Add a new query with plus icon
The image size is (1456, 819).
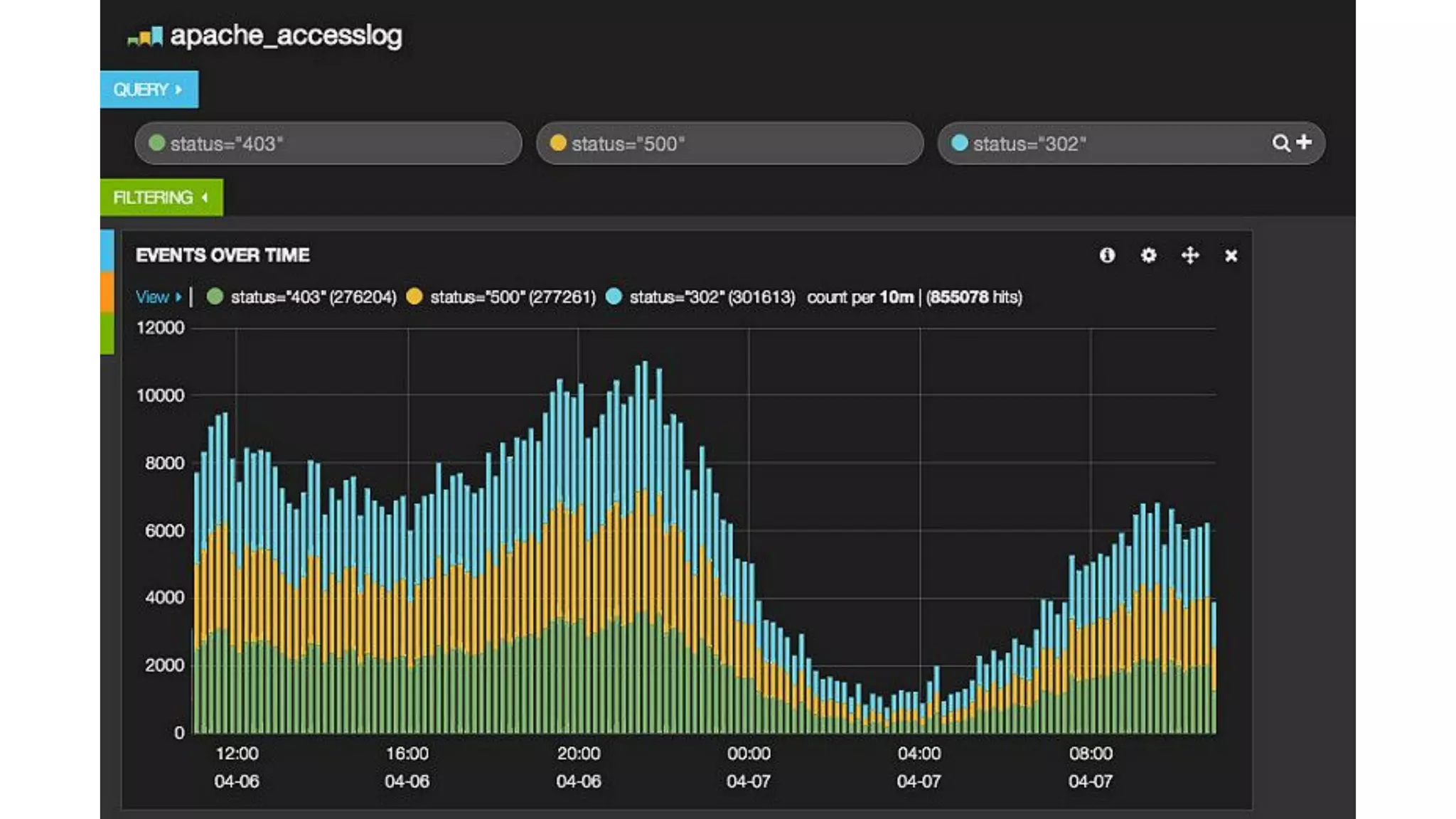[1304, 142]
